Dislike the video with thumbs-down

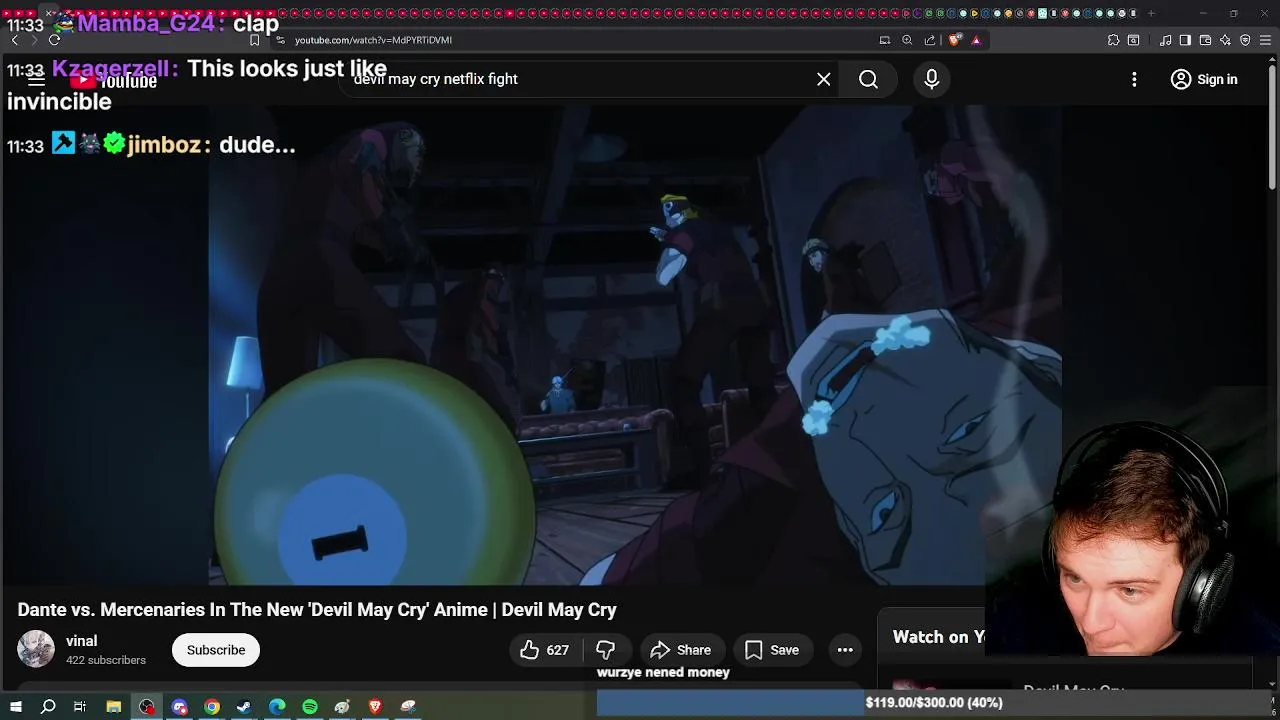click(606, 650)
